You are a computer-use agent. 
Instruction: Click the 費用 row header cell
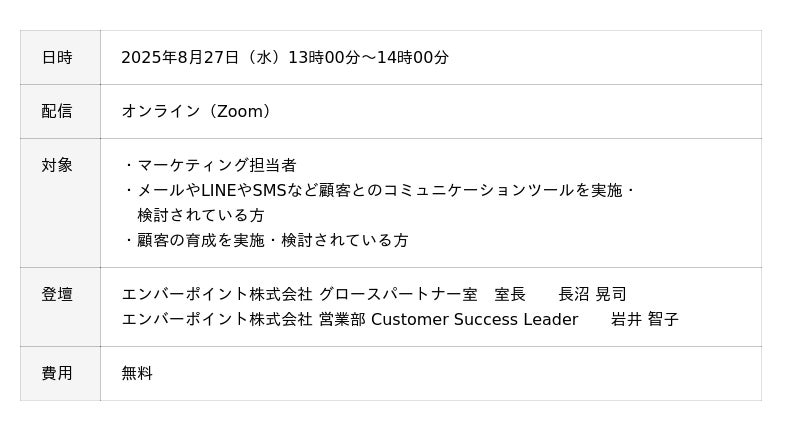click(x=57, y=373)
